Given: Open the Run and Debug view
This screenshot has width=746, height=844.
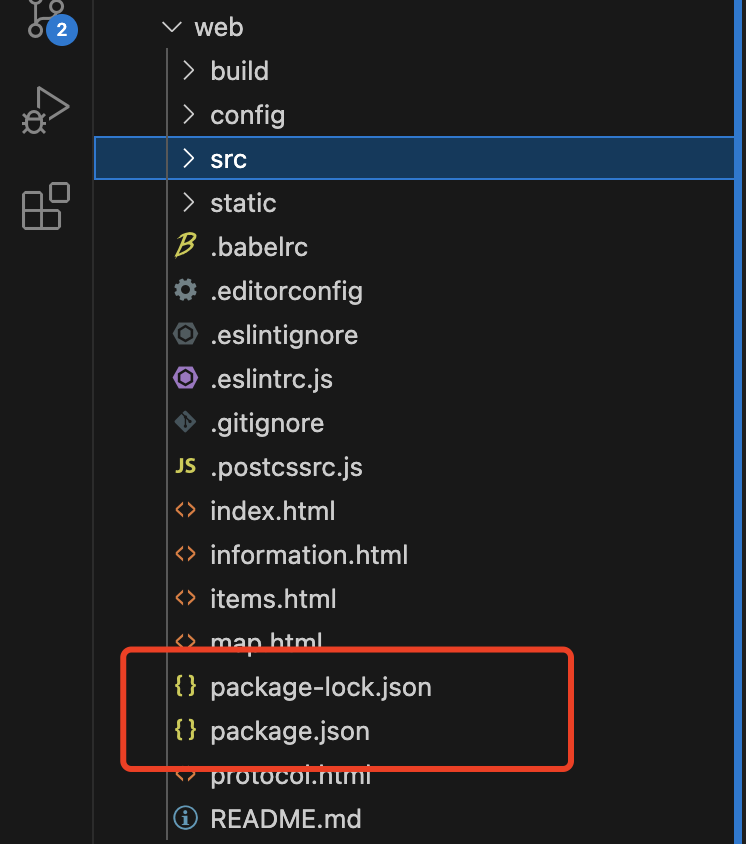Looking at the screenshot, I should pos(44,110).
